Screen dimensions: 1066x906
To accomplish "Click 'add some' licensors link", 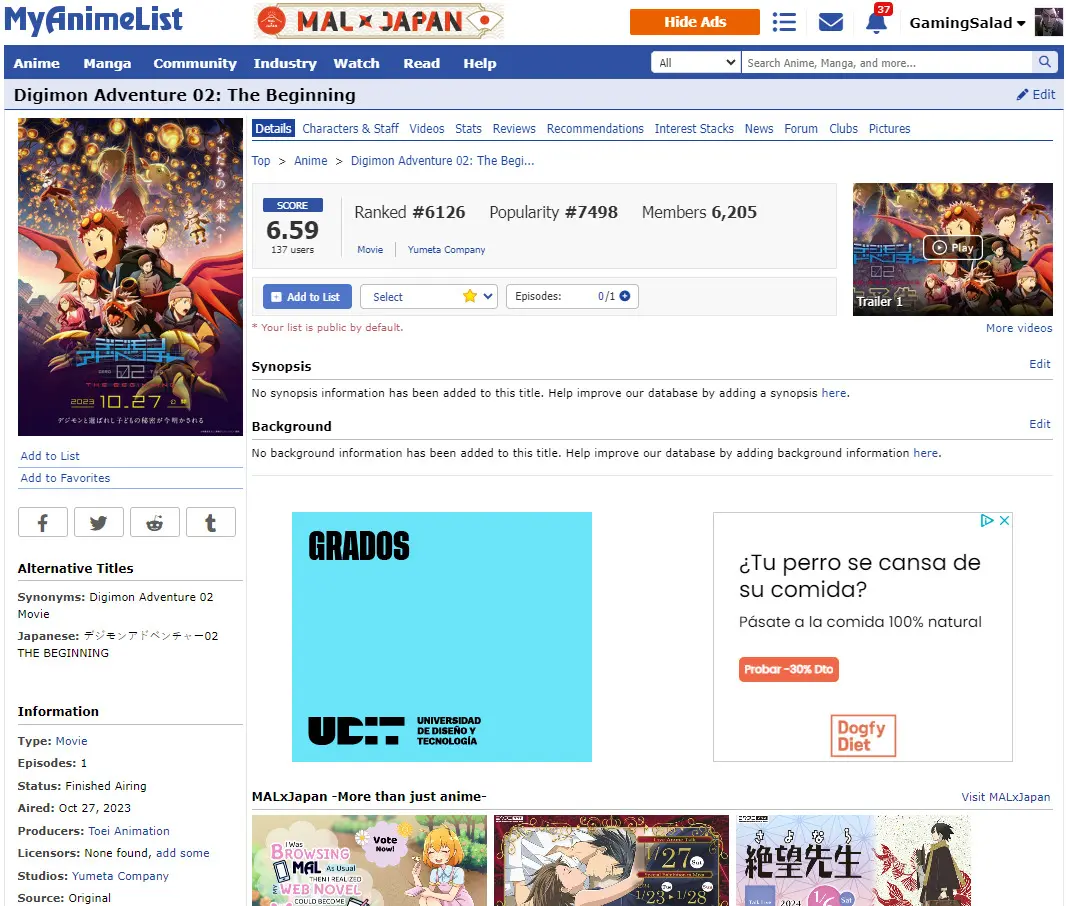I will click(x=183, y=853).
